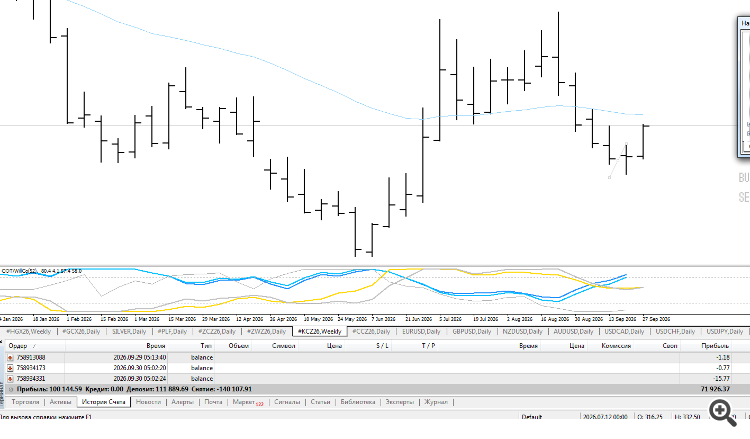Image resolution: width=750 pixels, height=439 pixels.
Task: Select the AUDUSD,Daily chart tab
Action: click(573, 331)
